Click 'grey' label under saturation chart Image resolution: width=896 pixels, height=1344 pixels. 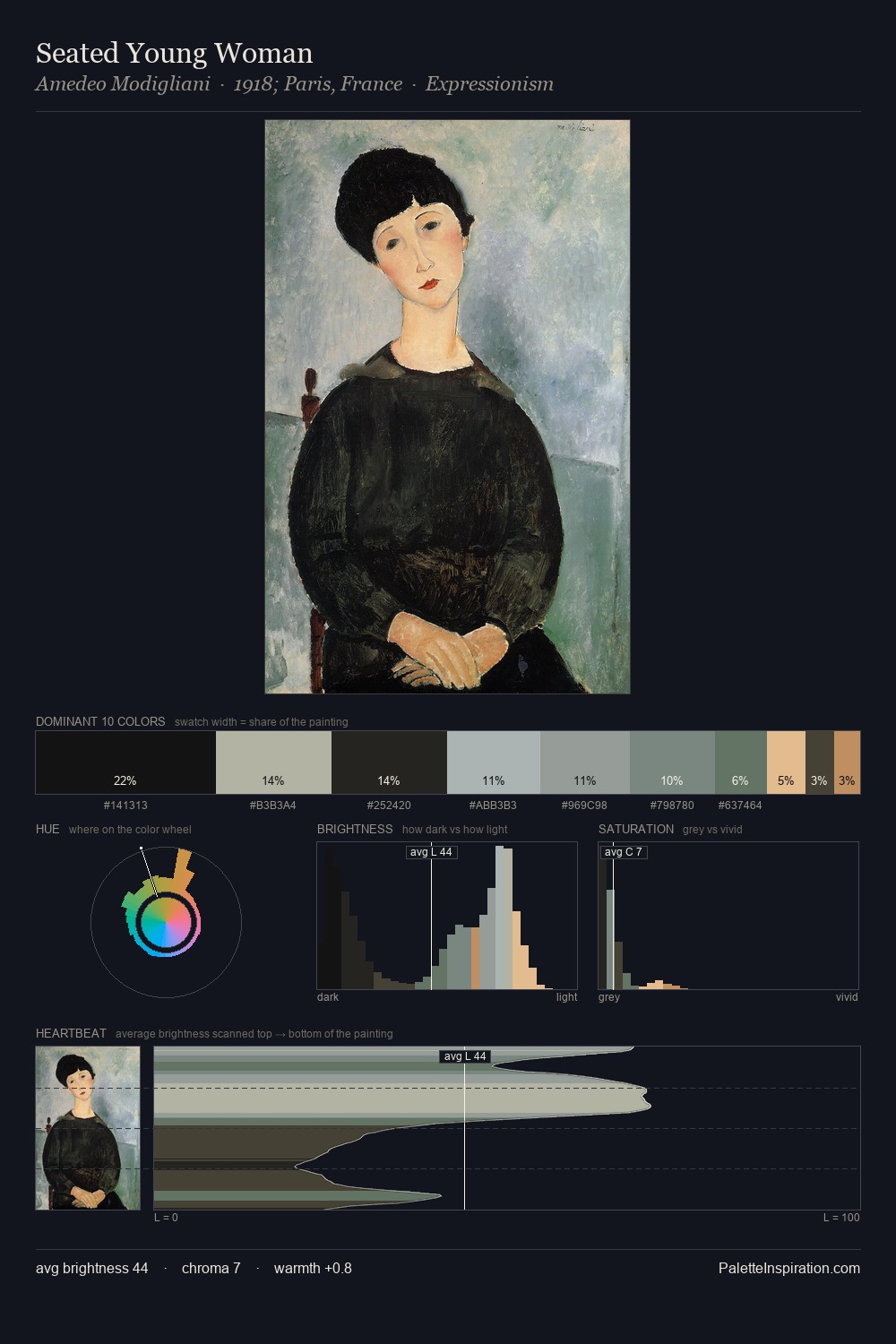click(609, 997)
